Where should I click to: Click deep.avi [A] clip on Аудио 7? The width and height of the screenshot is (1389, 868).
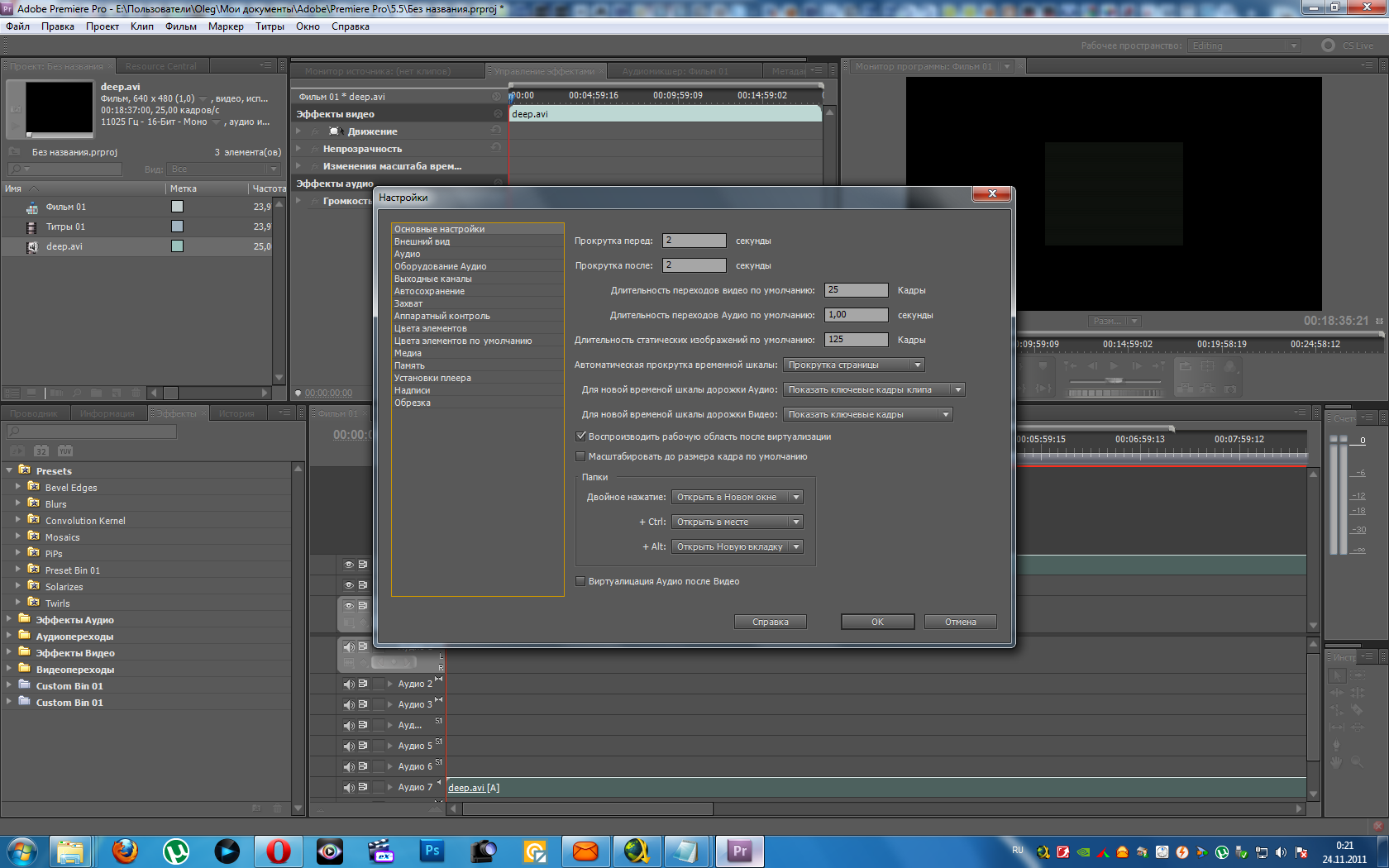tap(876, 788)
